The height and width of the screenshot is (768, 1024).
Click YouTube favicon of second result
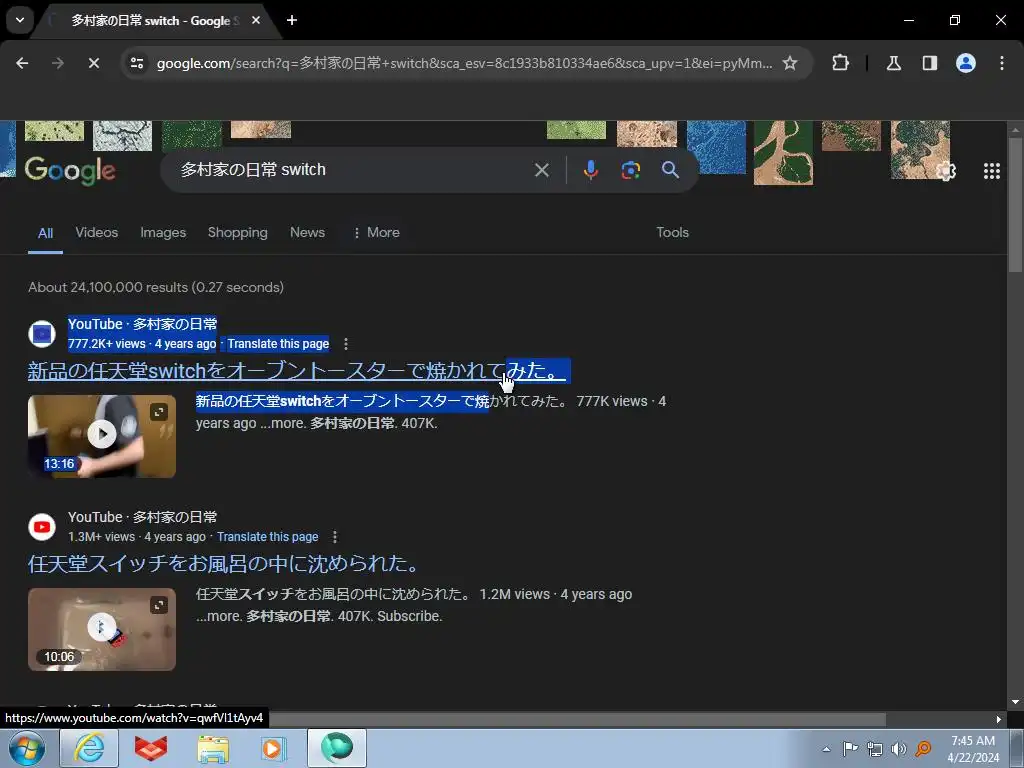(x=42, y=526)
